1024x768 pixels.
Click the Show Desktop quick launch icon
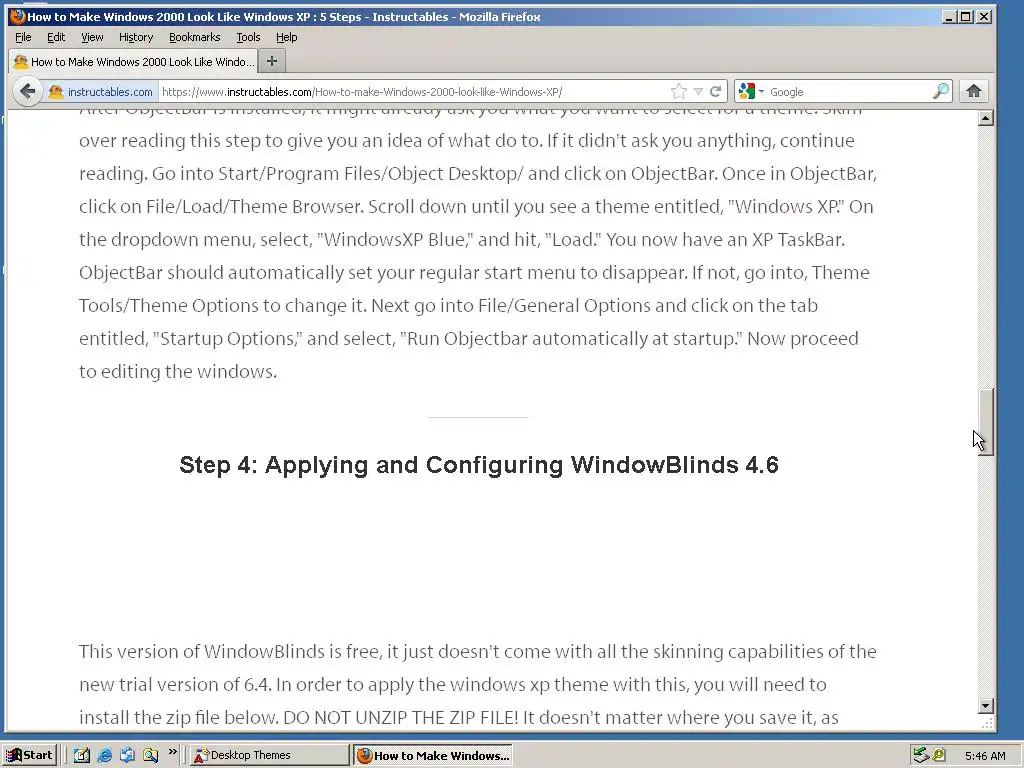[82, 755]
